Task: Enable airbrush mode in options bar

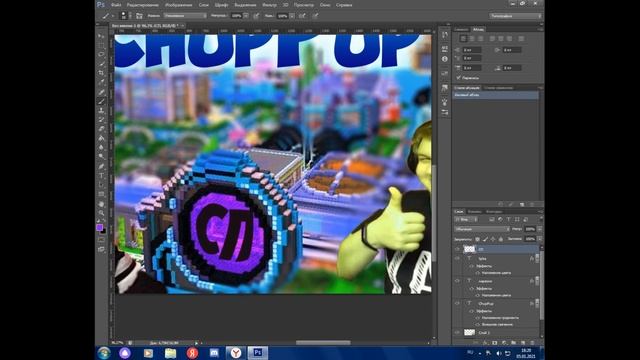Action: (x=302, y=16)
